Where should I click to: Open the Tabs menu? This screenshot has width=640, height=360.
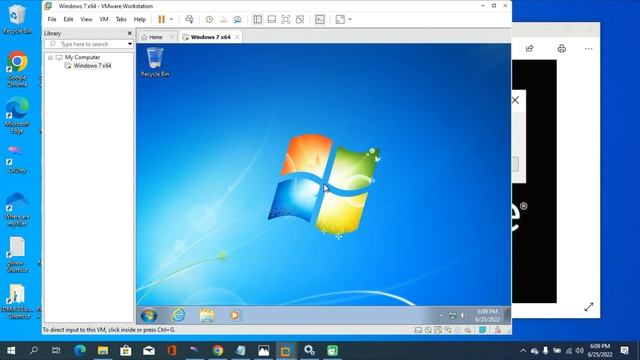121,19
